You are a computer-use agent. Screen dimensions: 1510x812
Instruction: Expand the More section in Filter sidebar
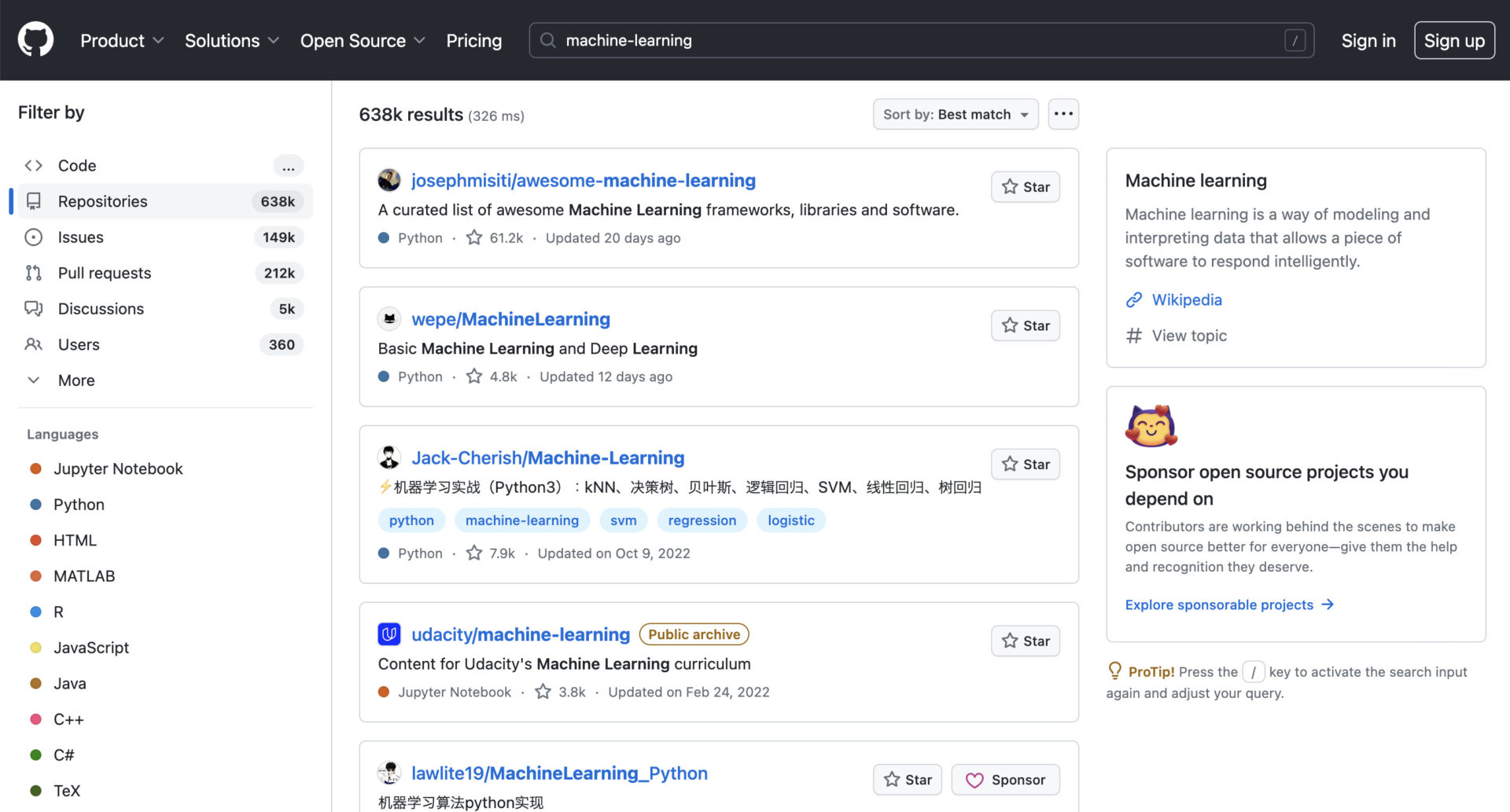(75, 380)
